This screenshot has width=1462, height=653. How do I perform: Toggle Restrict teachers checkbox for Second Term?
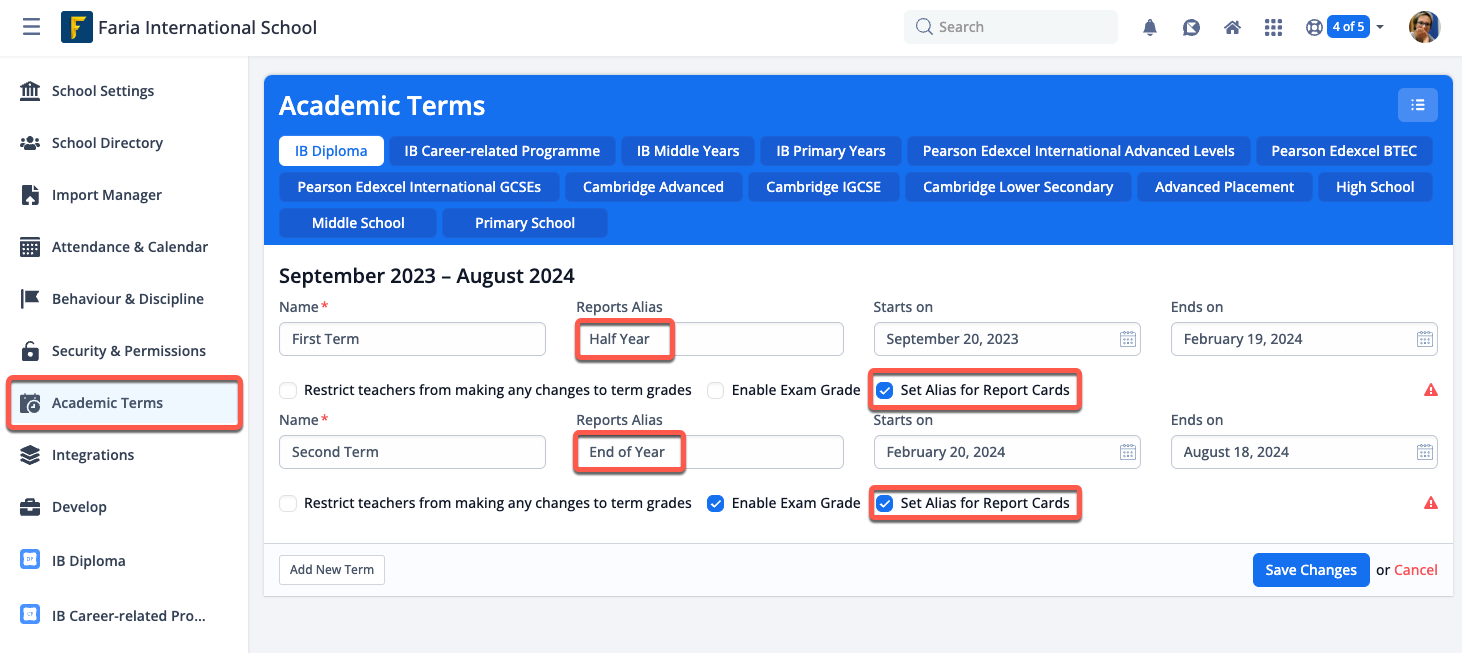click(x=288, y=503)
